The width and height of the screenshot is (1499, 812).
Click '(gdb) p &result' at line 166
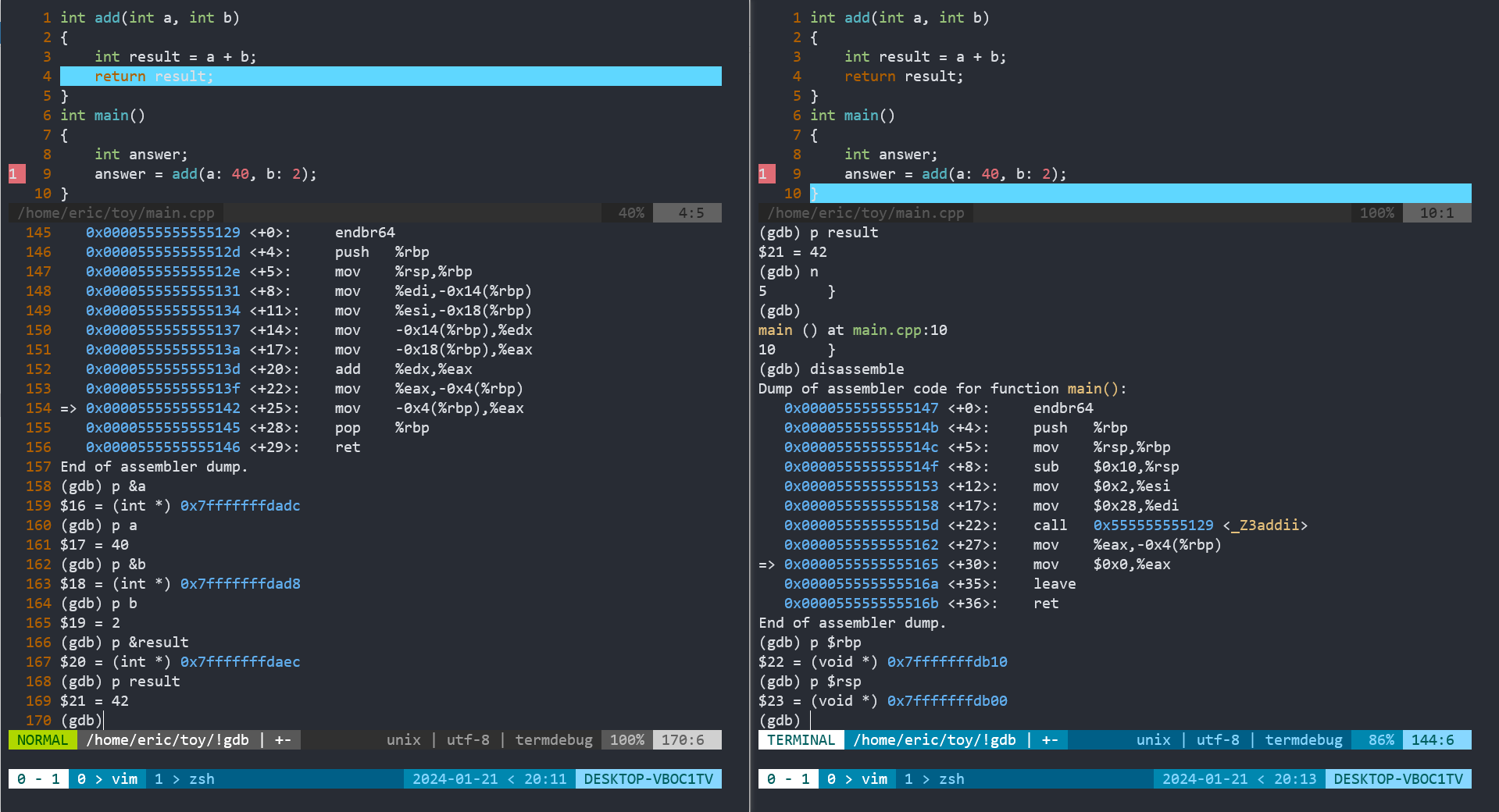tap(124, 643)
